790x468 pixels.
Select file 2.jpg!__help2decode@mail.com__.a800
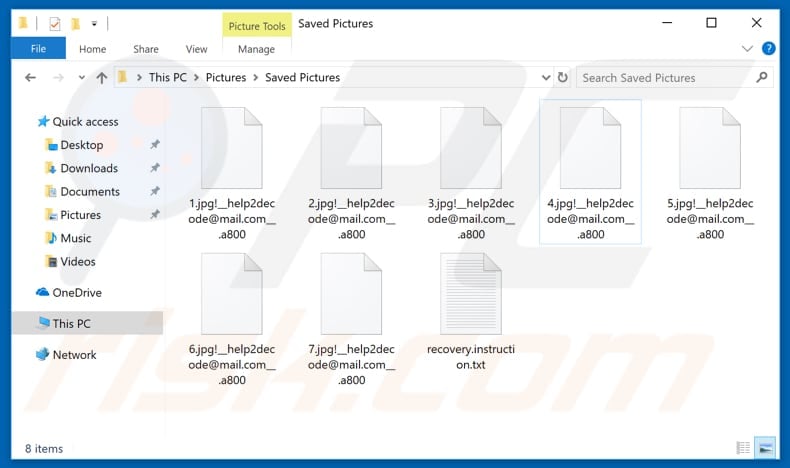pyautogui.click(x=351, y=173)
